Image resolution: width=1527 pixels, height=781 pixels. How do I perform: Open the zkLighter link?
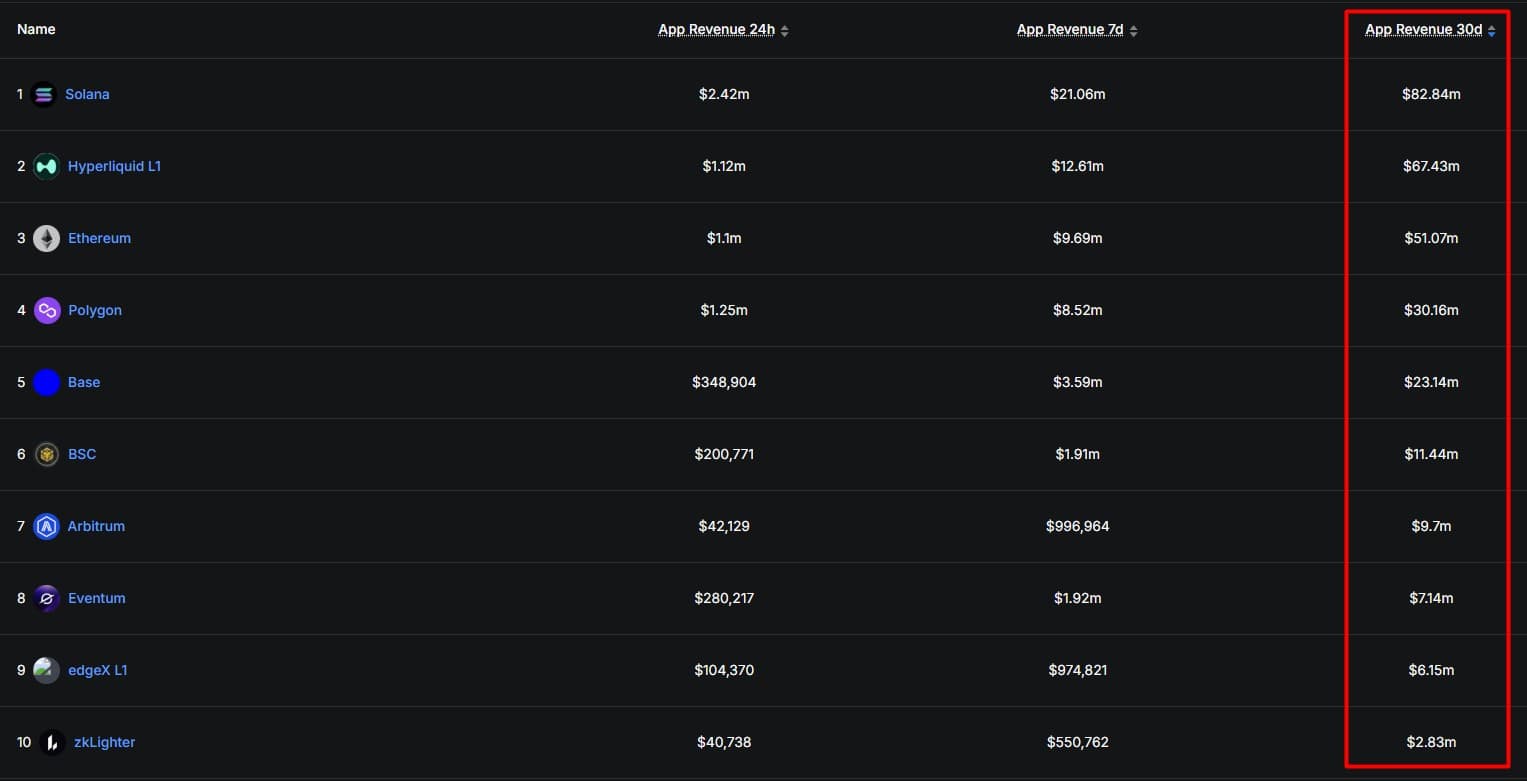tap(105, 742)
